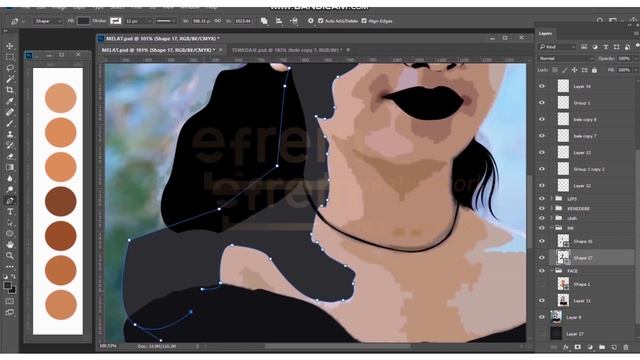Open path operations in options bar
The height and width of the screenshot is (360, 640).
[x=264, y=21]
